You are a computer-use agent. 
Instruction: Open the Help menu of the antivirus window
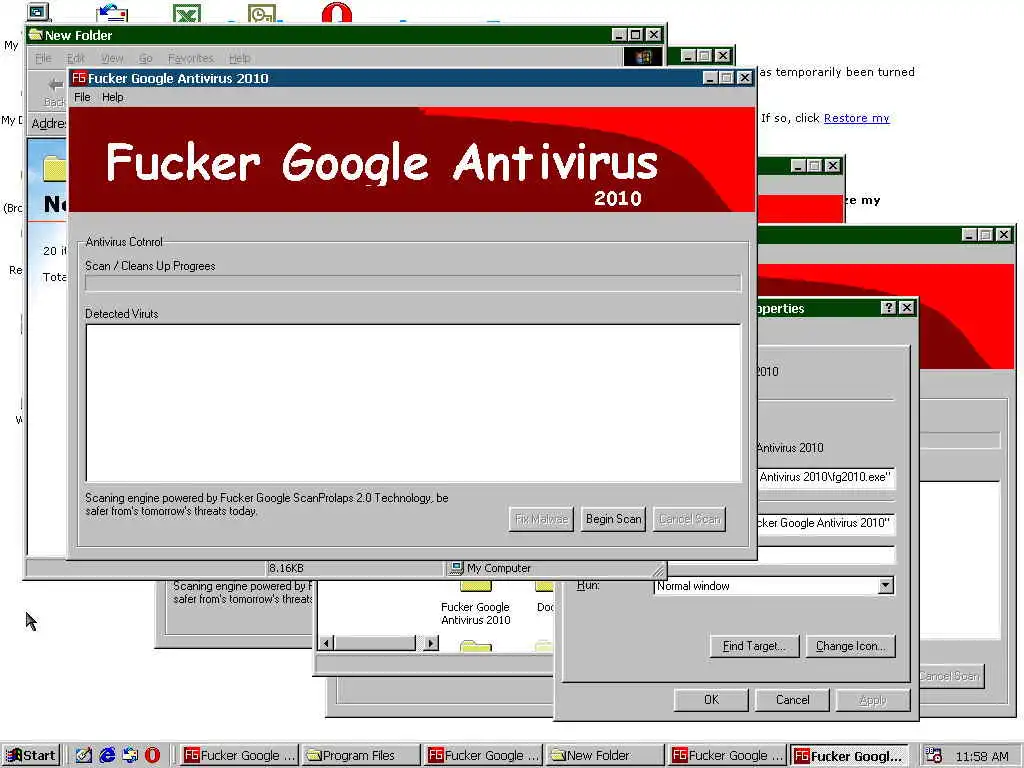(112, 97)
